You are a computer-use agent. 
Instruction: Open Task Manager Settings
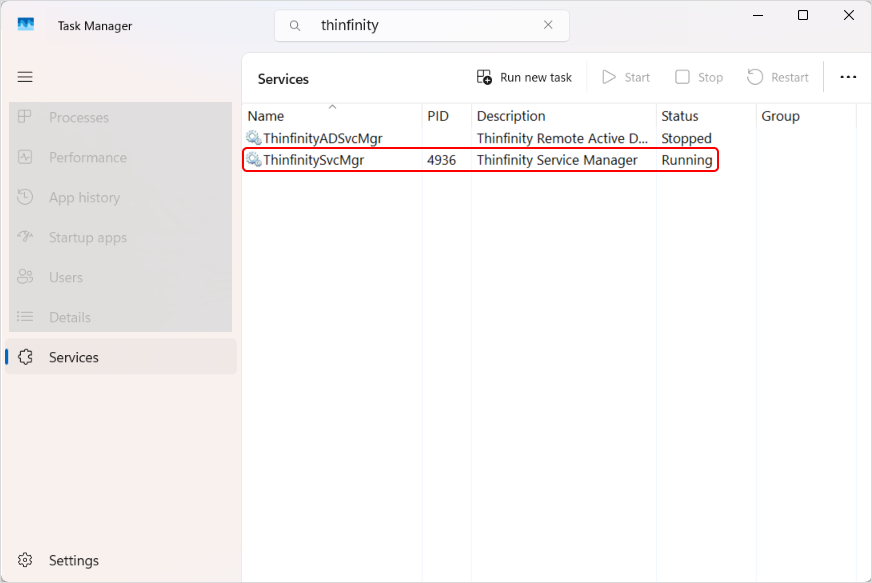click(121, 560)
